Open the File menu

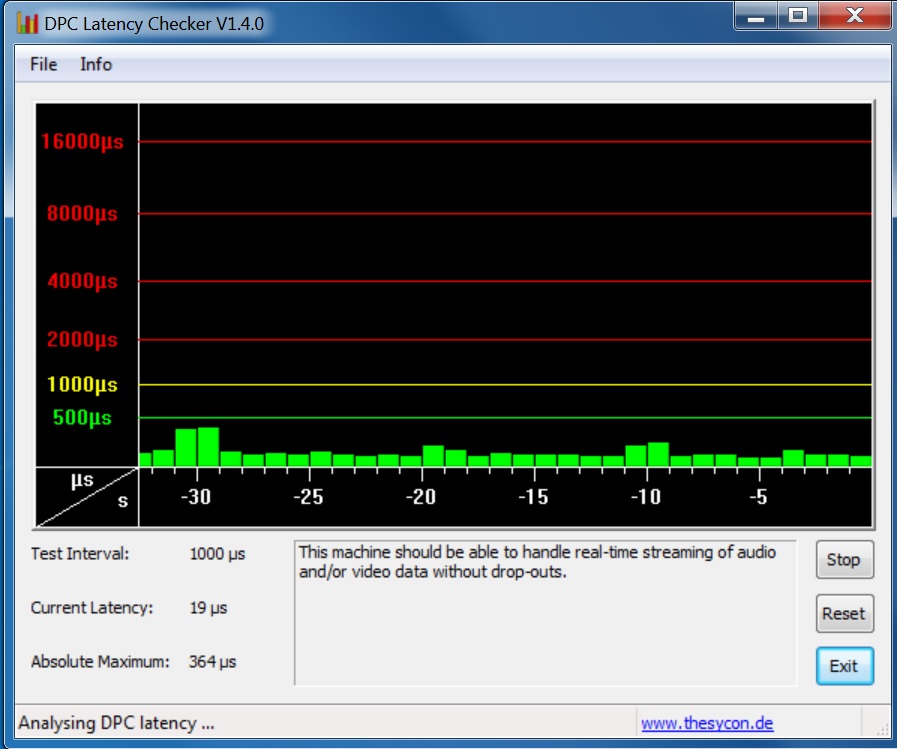click(x=43, y=65)
